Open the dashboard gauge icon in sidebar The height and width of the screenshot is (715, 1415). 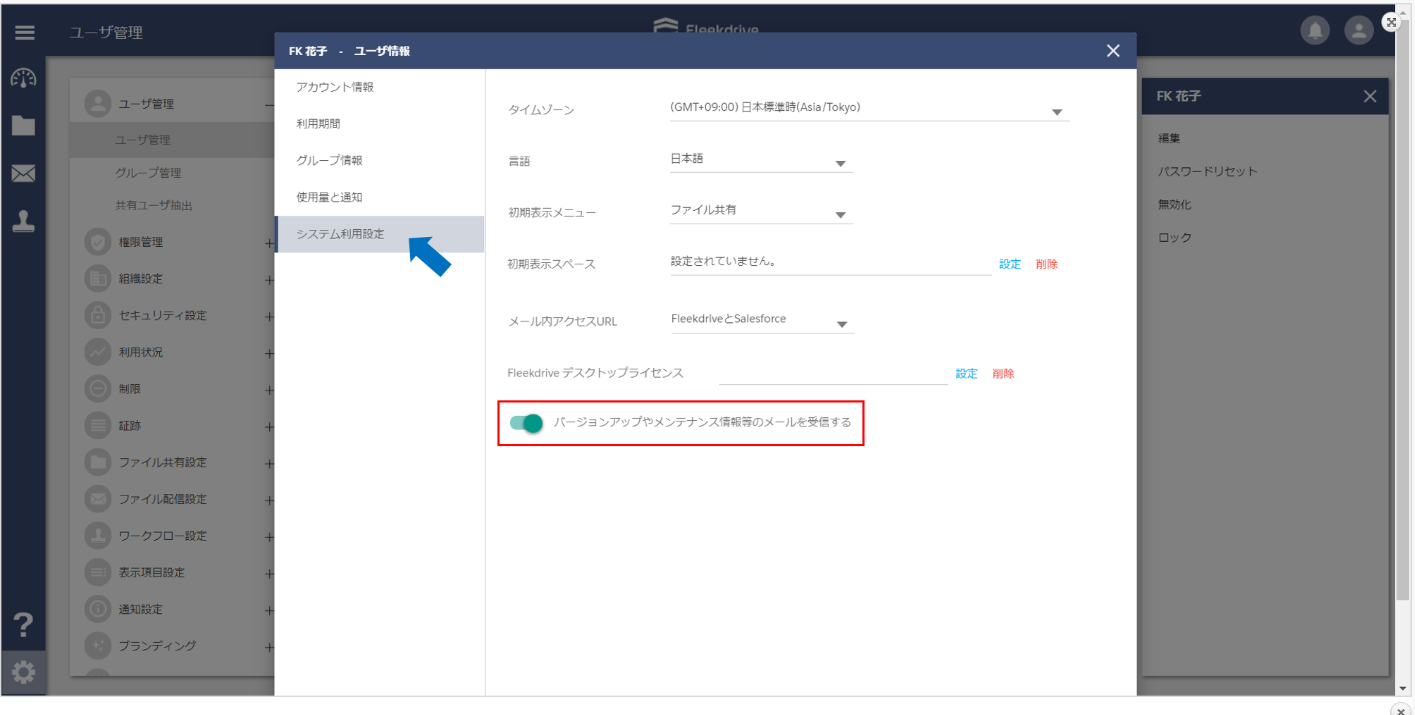tap(23, 78)
